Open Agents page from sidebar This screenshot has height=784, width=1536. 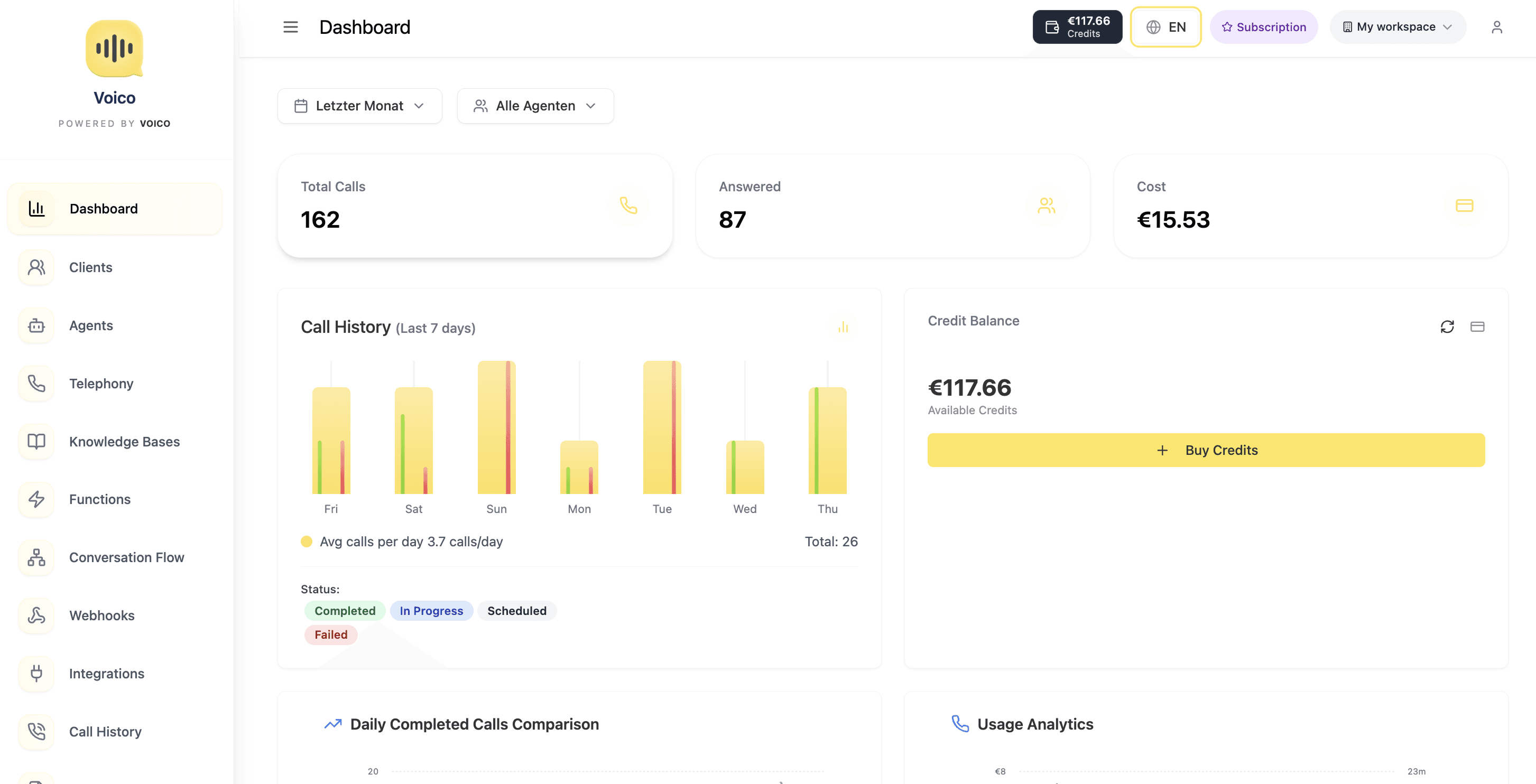tap(115, 325)
